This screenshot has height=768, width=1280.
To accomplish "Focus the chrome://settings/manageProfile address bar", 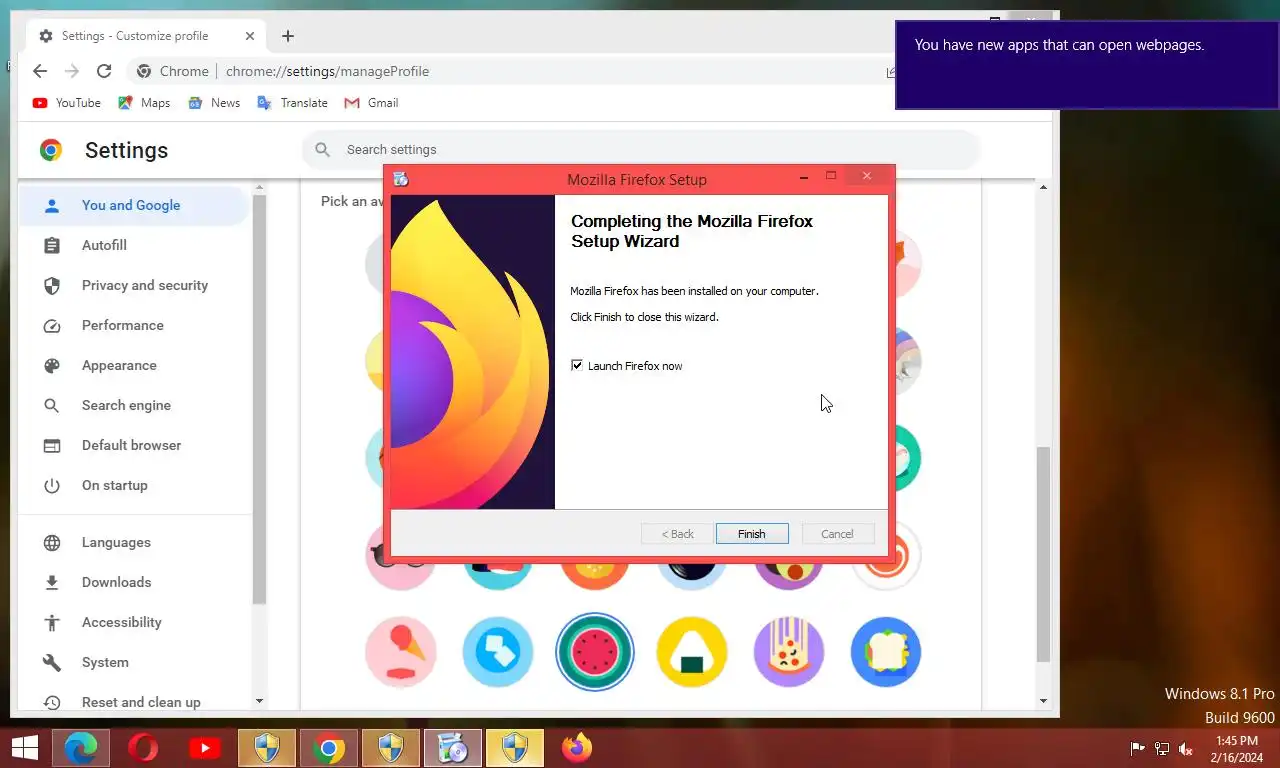I will [327, 71].
